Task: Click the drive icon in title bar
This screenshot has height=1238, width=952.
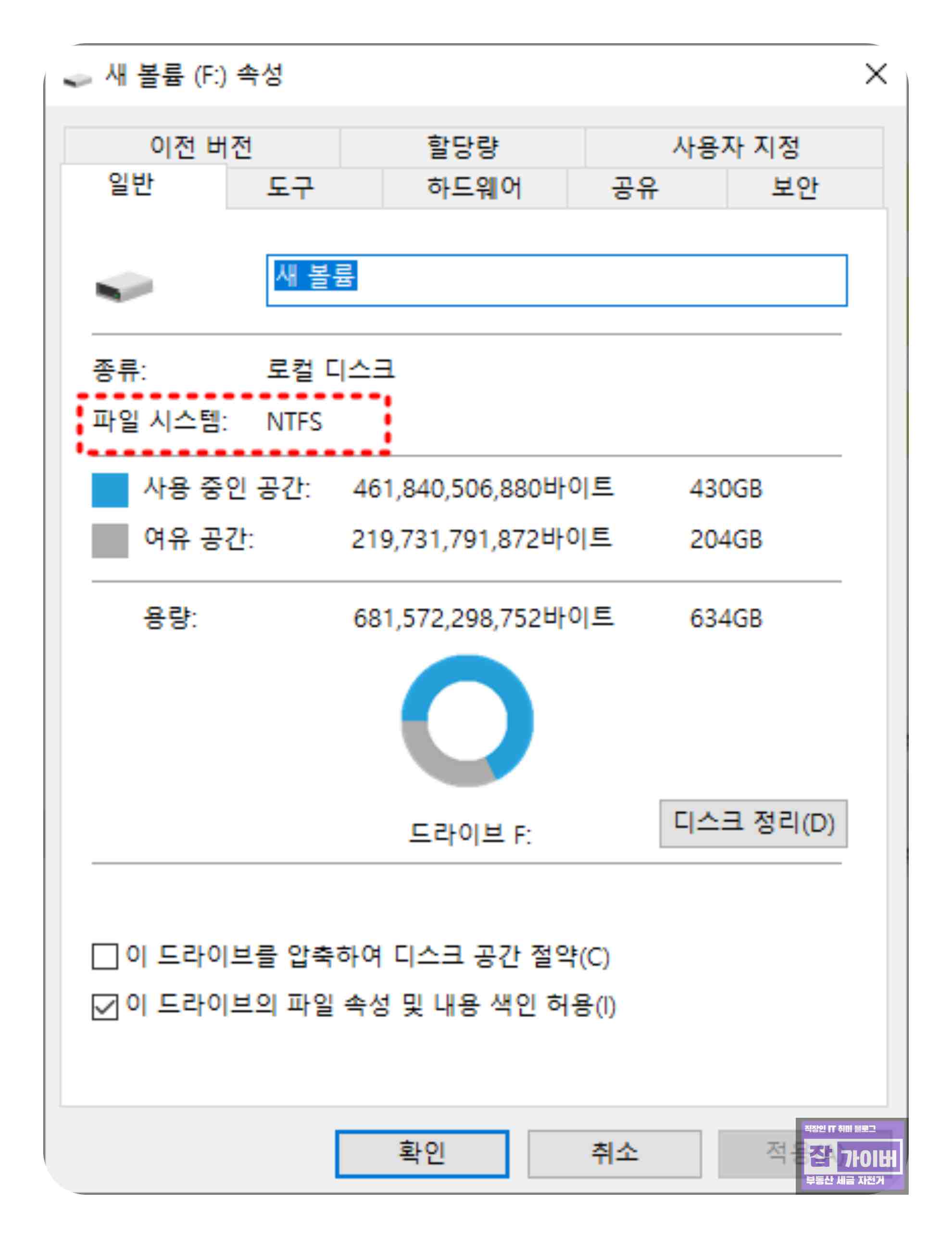Action: pyautogui.click(x=77, y=80)
